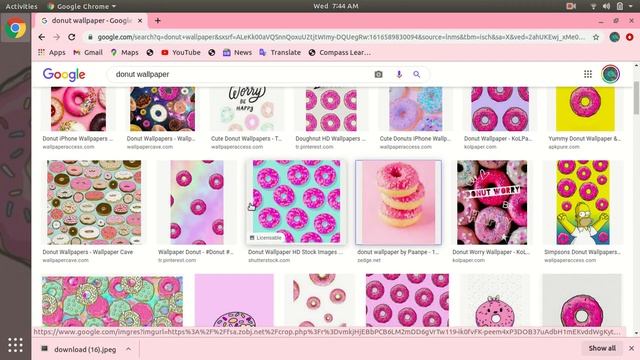Screen dimensions: 640x360
Task: Open Translate bookmark
Action: [x=280, y=52]
